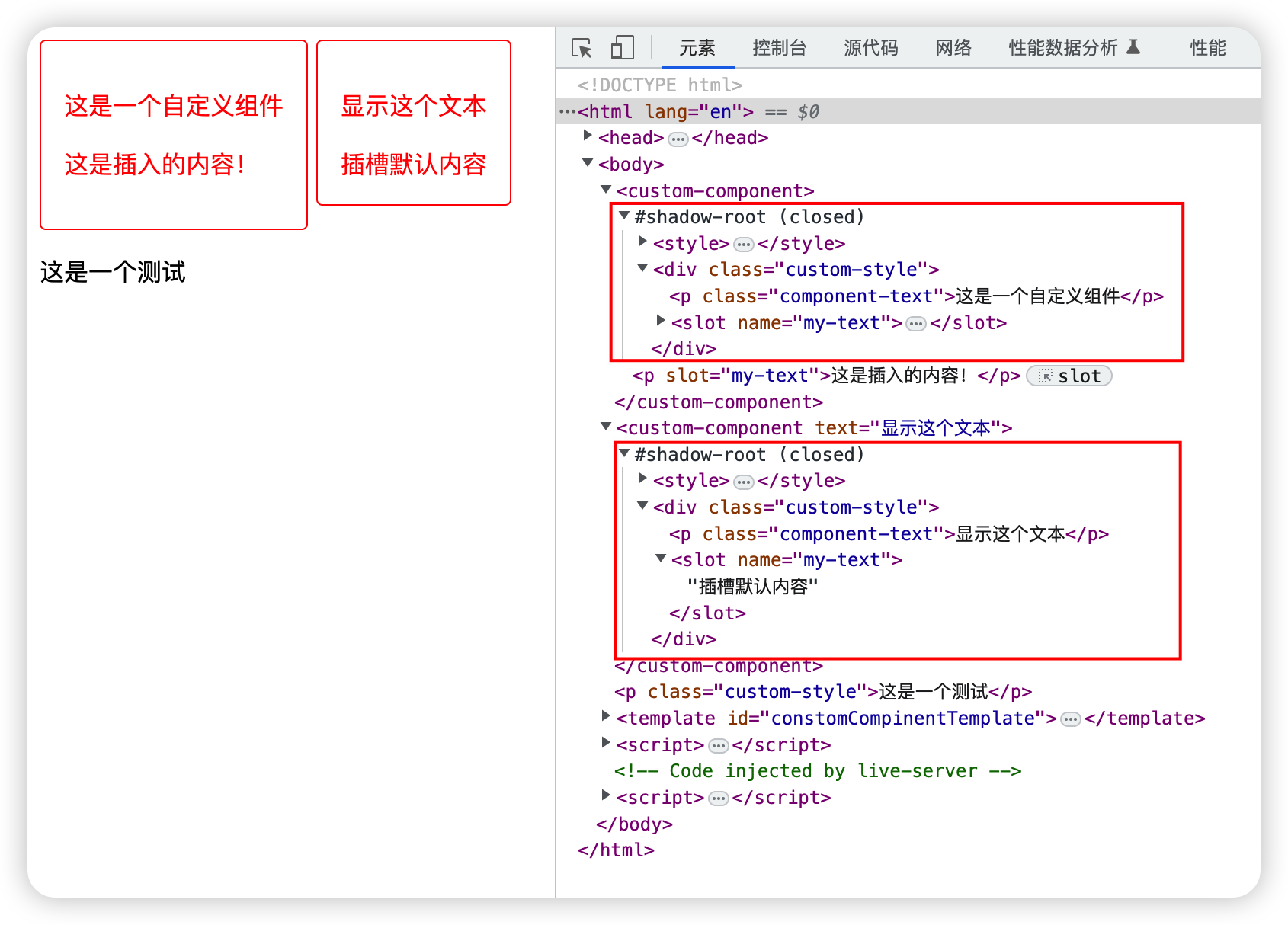Click ellipsis badge in second style element
The image size is (1288, 925).
point(744,482)
